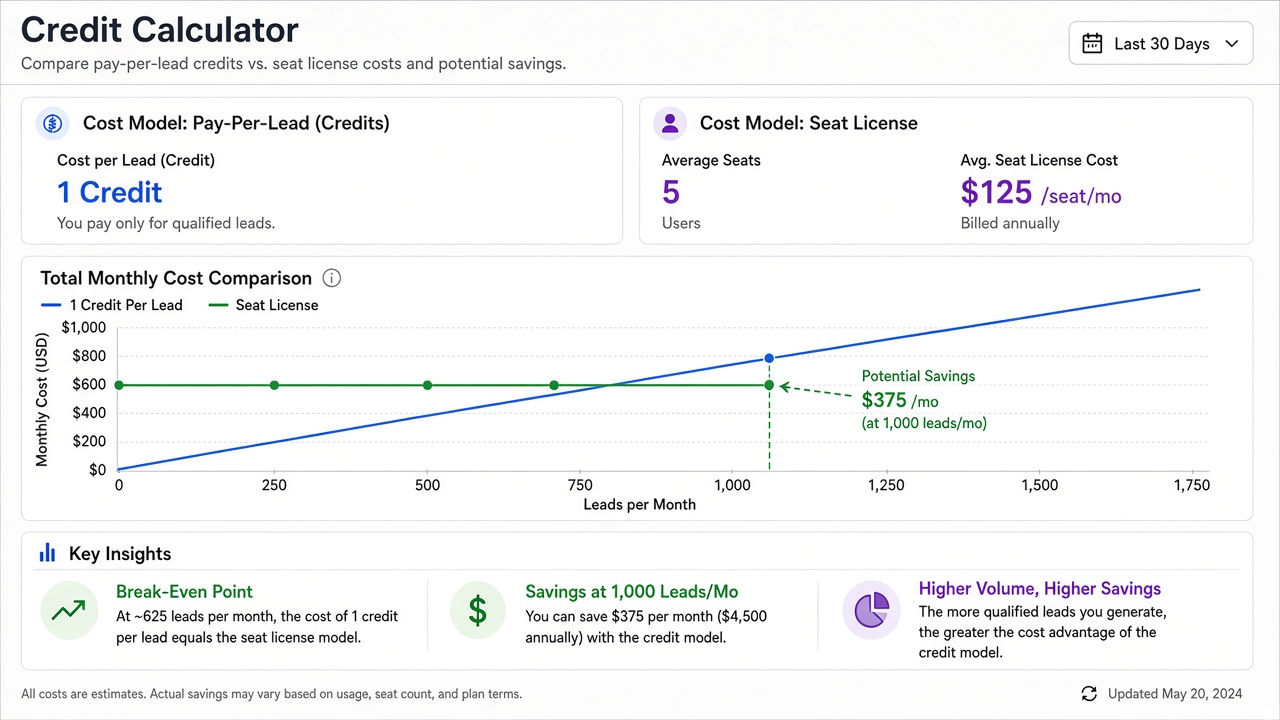Image resolution: width=1280 pixels, height=720 pixels.
Task: Click the 'Leads per Month' axis label
Action: (640, 504)
